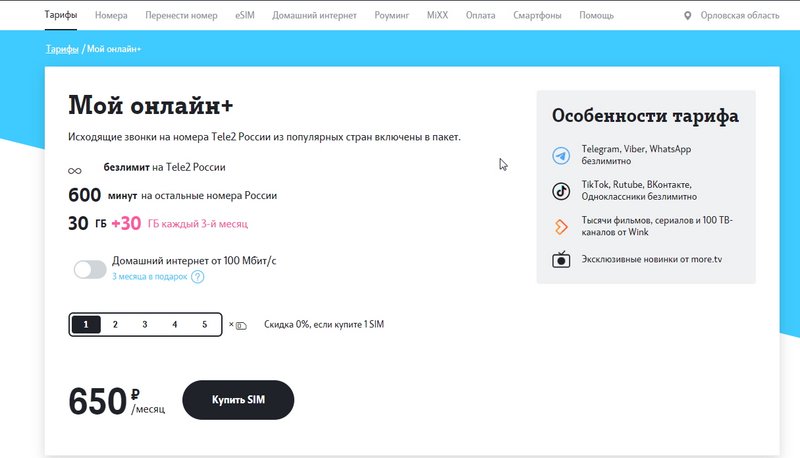This screenshot has height=458, width=800.
Task: Select 3 SIMs in quantity selector
Action: 145,324
